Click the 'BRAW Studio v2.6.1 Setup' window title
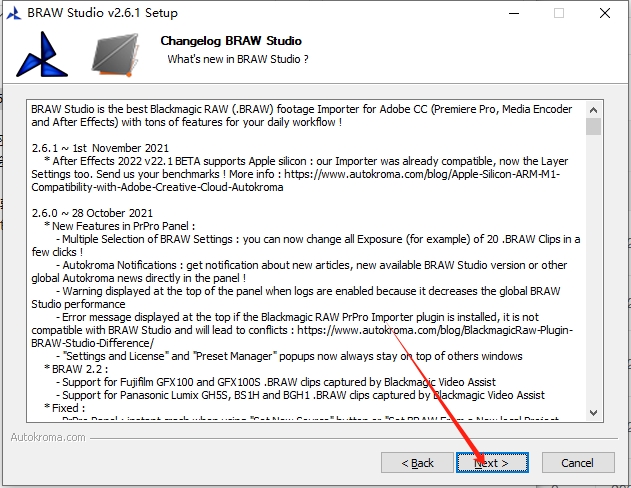This screenshot has height=488, width=631. [102, 13]
